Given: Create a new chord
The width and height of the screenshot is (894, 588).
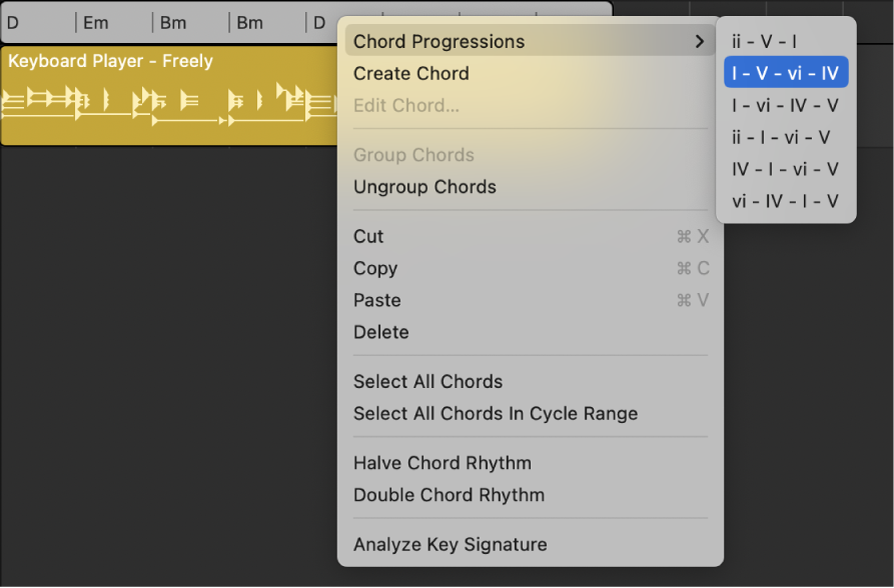Looking at the screenshot, I should pyautogui.click(x=411, y=73).
